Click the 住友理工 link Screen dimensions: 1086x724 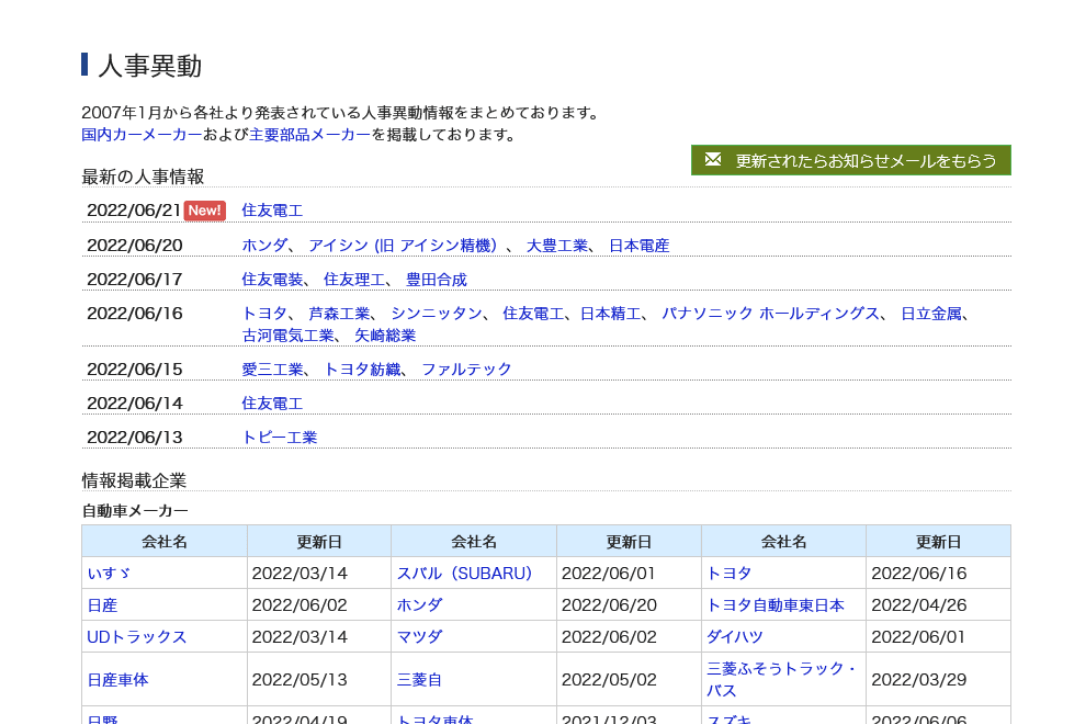coord(354,279)
